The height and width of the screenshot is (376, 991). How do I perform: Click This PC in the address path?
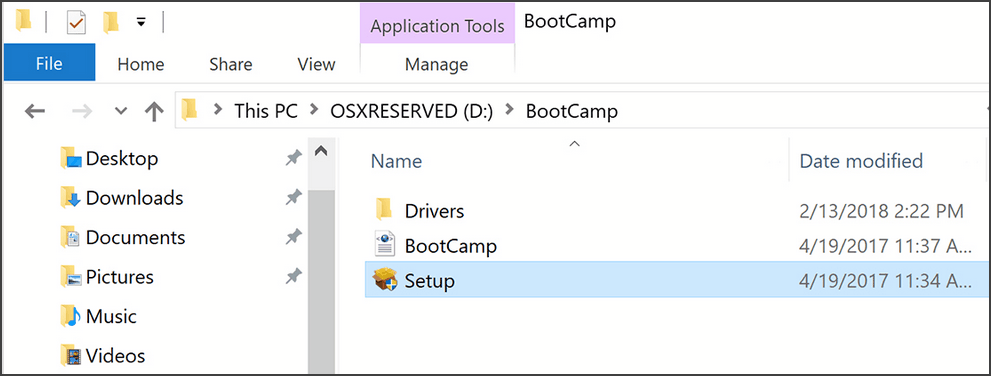[265, 111]
